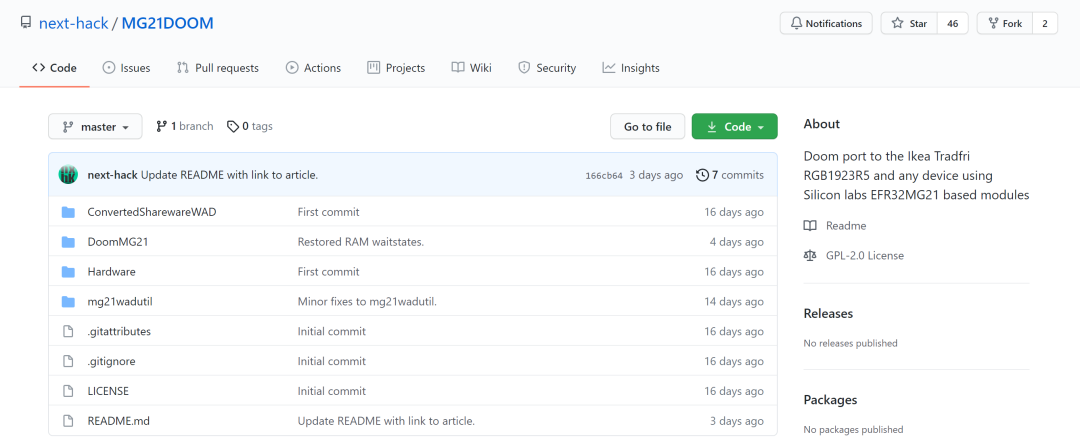Star the repository

click(x=909, y=23)
